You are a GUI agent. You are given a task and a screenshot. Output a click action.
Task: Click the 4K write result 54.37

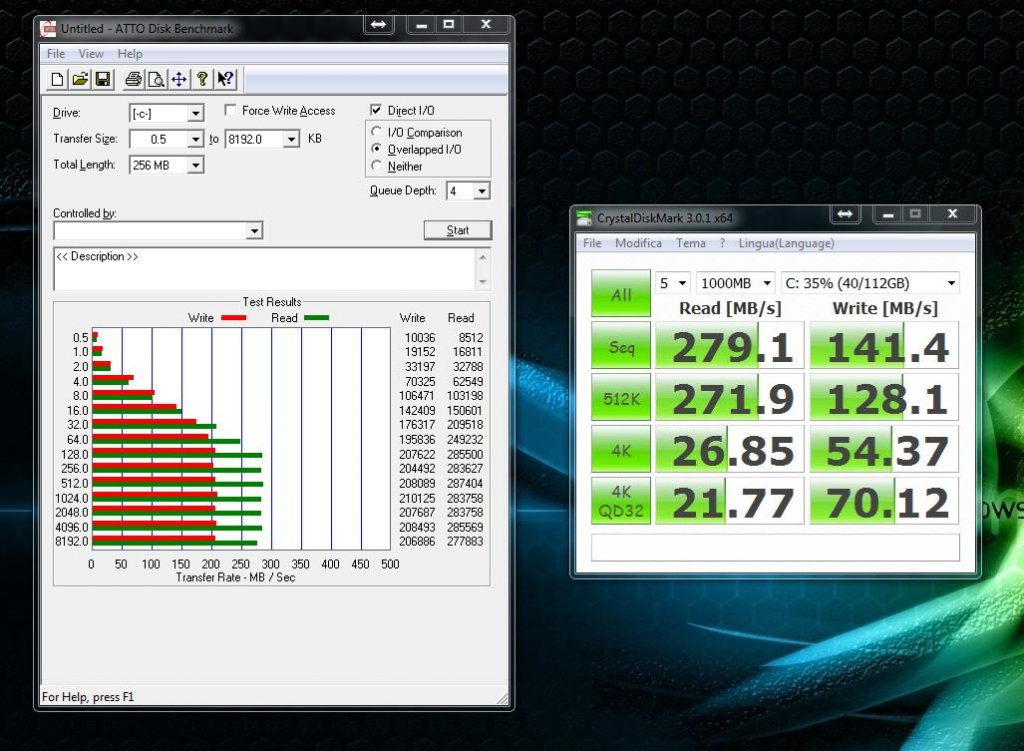884,449
